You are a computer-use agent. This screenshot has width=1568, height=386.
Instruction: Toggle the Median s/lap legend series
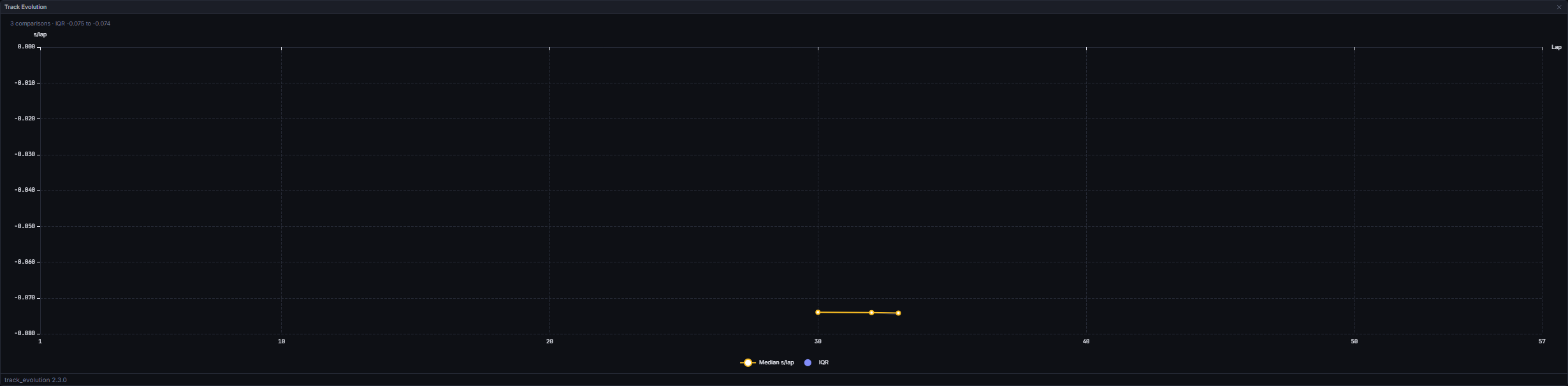click(767, 362)
